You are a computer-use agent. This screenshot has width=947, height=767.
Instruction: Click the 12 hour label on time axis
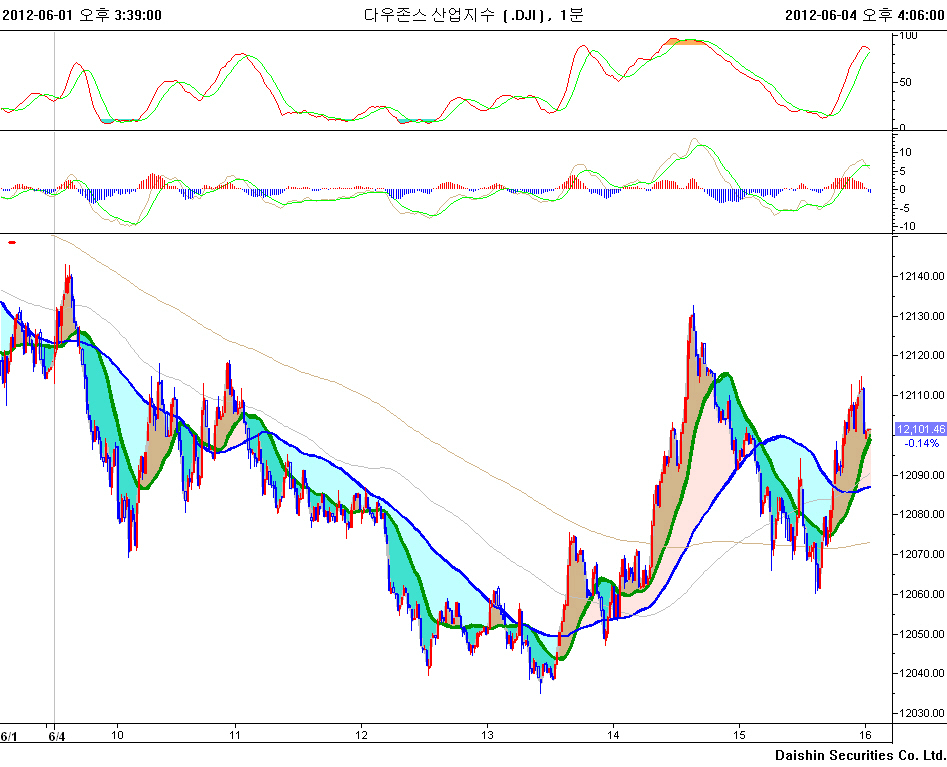361,736
